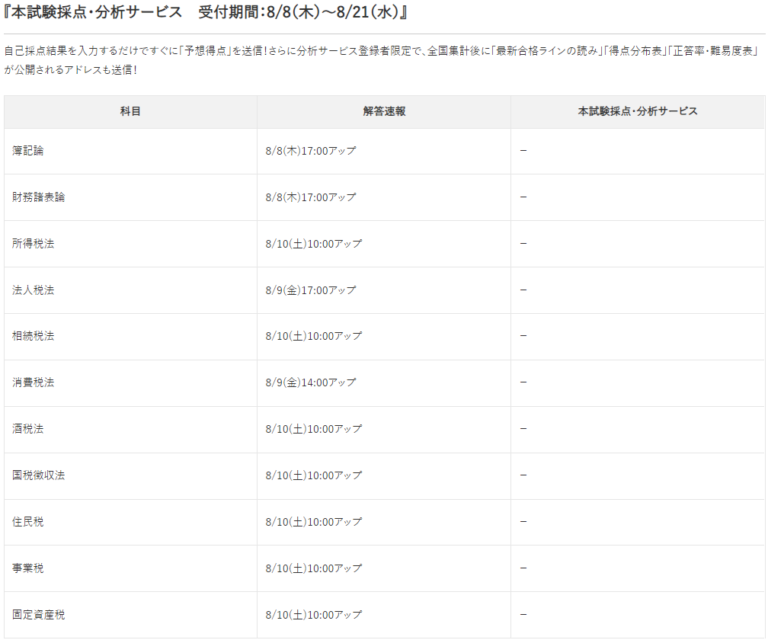Click the 科目 column header

[130, 112]
